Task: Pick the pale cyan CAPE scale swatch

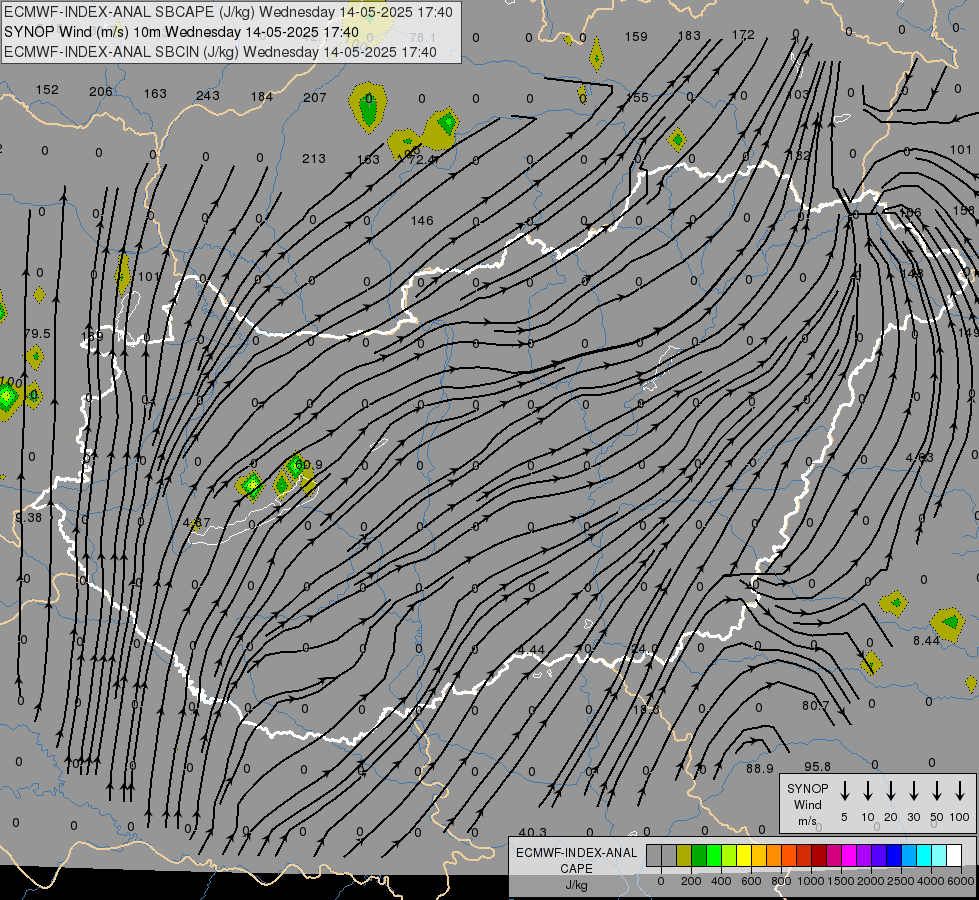Action: (938, 855)
